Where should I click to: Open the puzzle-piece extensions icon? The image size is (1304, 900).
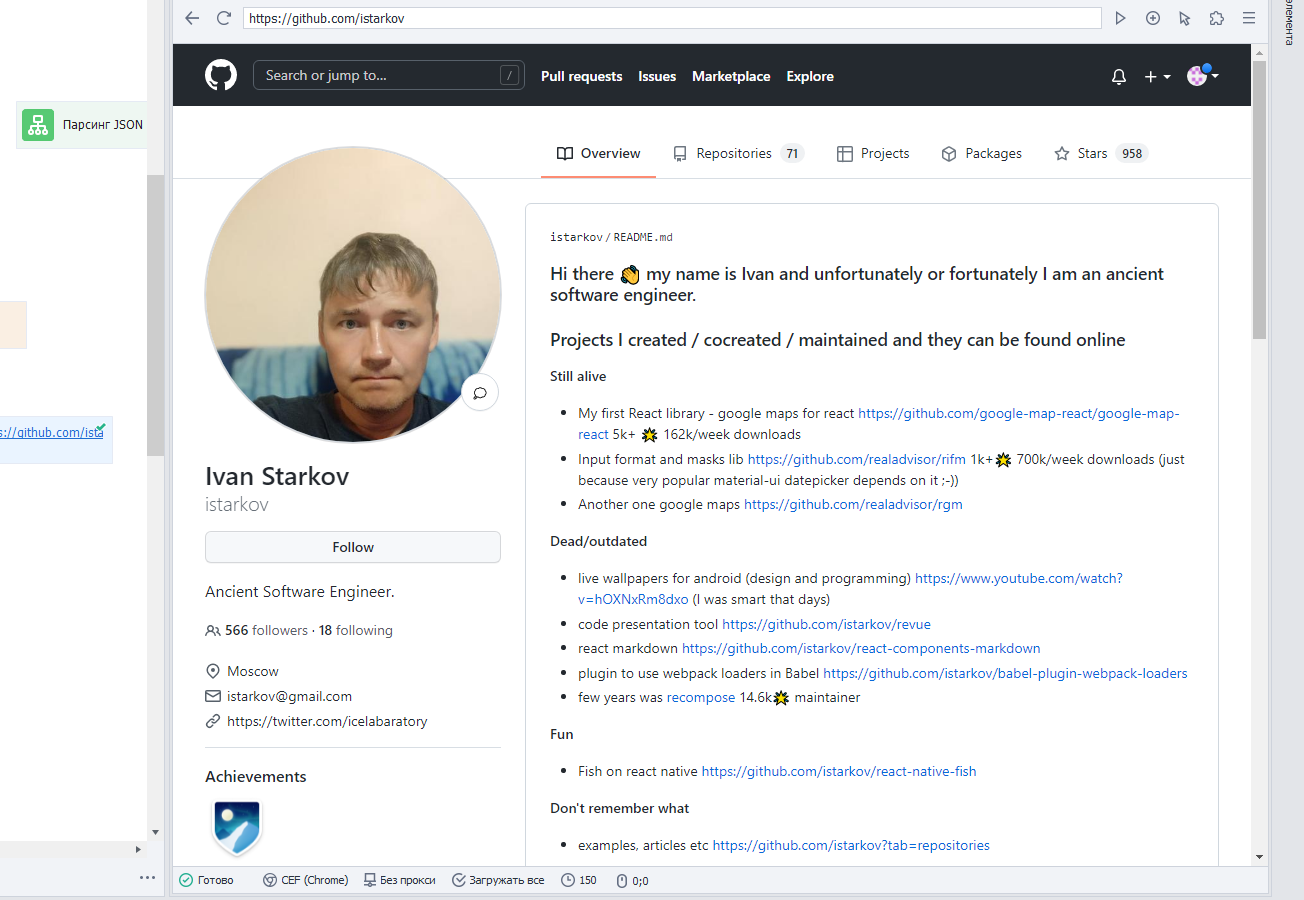point(1217,18)
